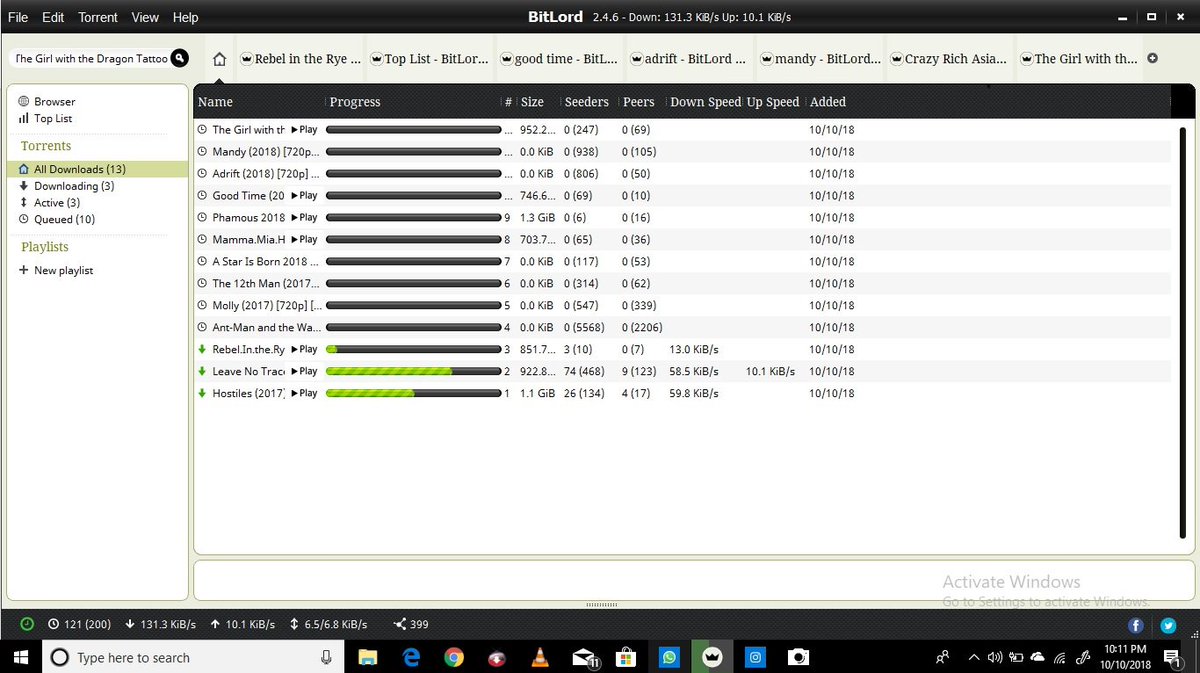This screenshot has width=1200, height=673.
Task: Add a new tab with plus icon
Action: [x=1152, y=59]
